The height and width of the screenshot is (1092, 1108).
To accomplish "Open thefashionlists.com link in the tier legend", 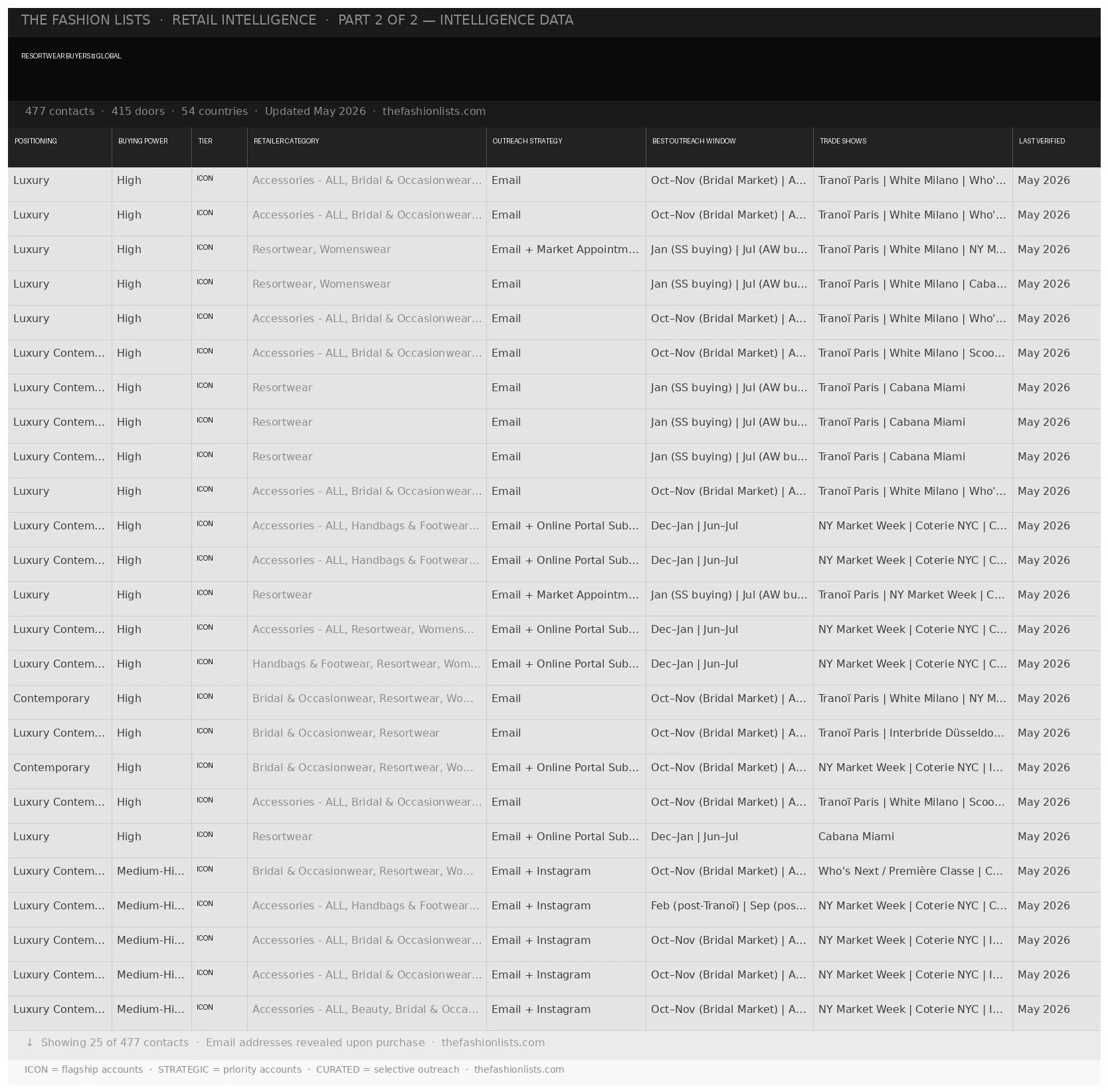I will (x=519, y=1069).
